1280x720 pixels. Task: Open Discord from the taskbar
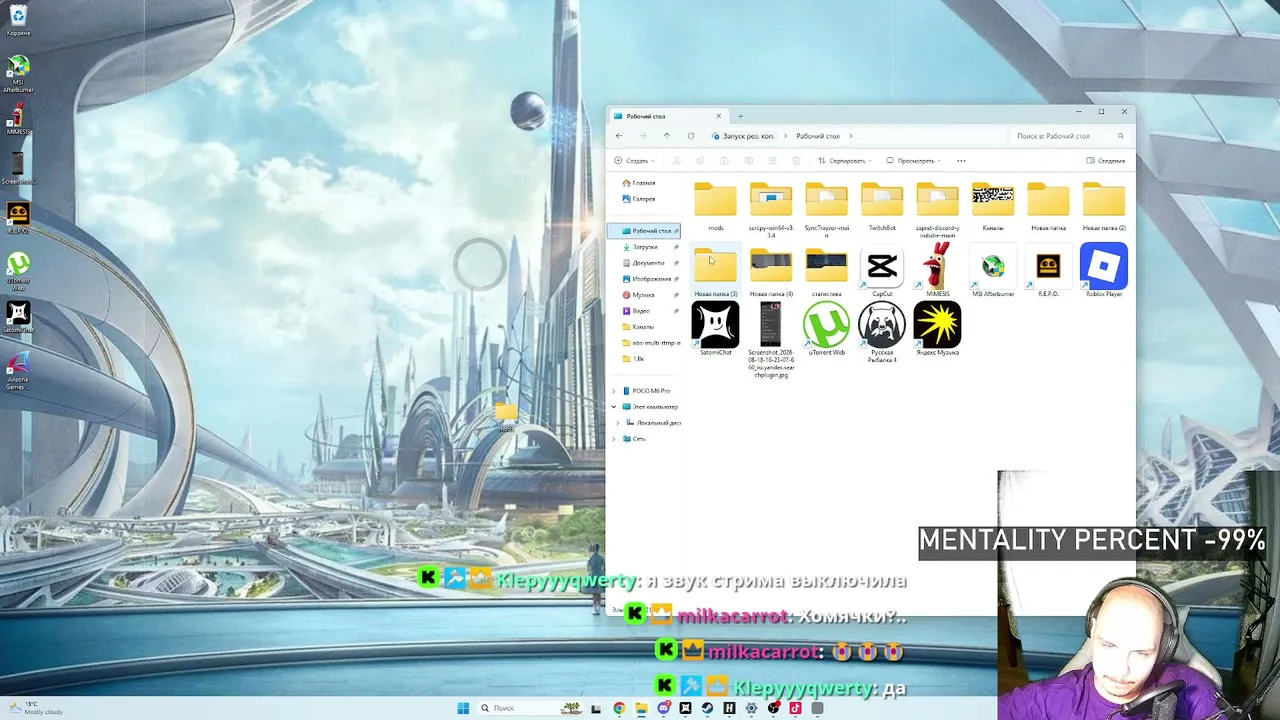(663, 708)
